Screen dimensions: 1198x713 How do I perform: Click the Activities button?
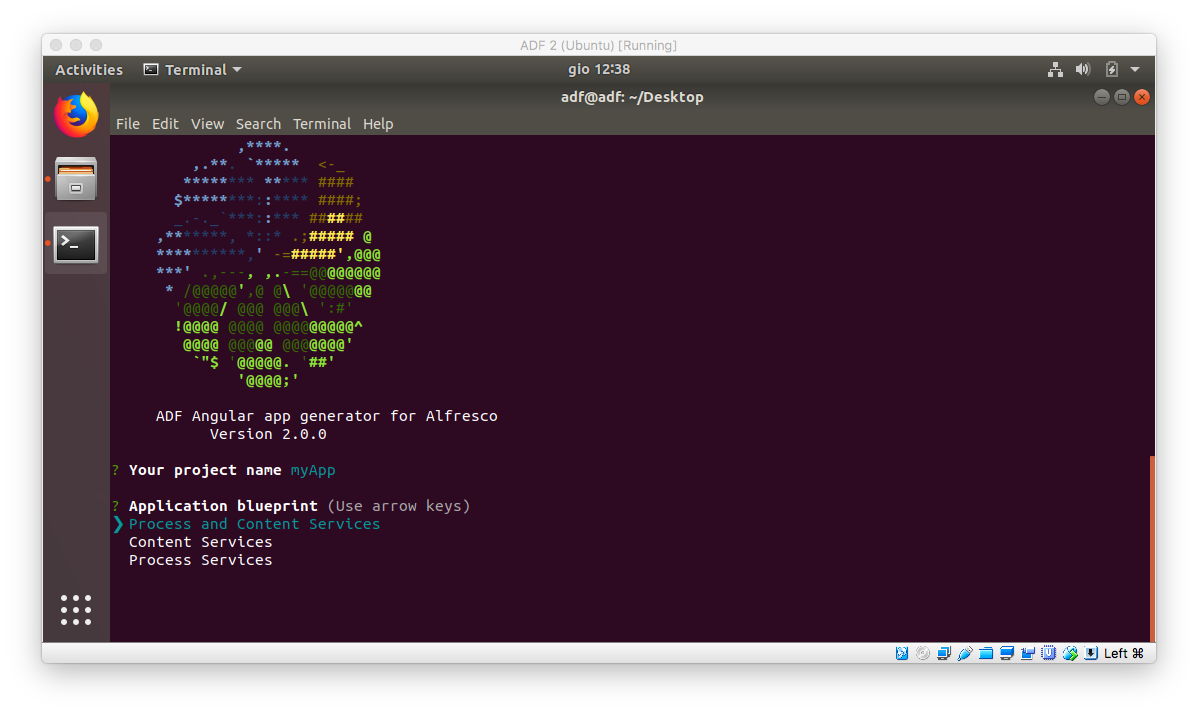pos(89,70)
